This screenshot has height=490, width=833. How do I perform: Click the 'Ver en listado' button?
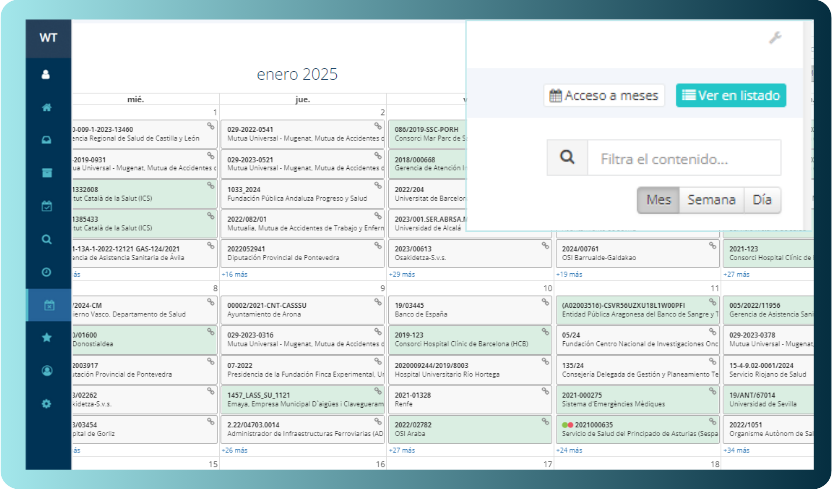(730, 96)
